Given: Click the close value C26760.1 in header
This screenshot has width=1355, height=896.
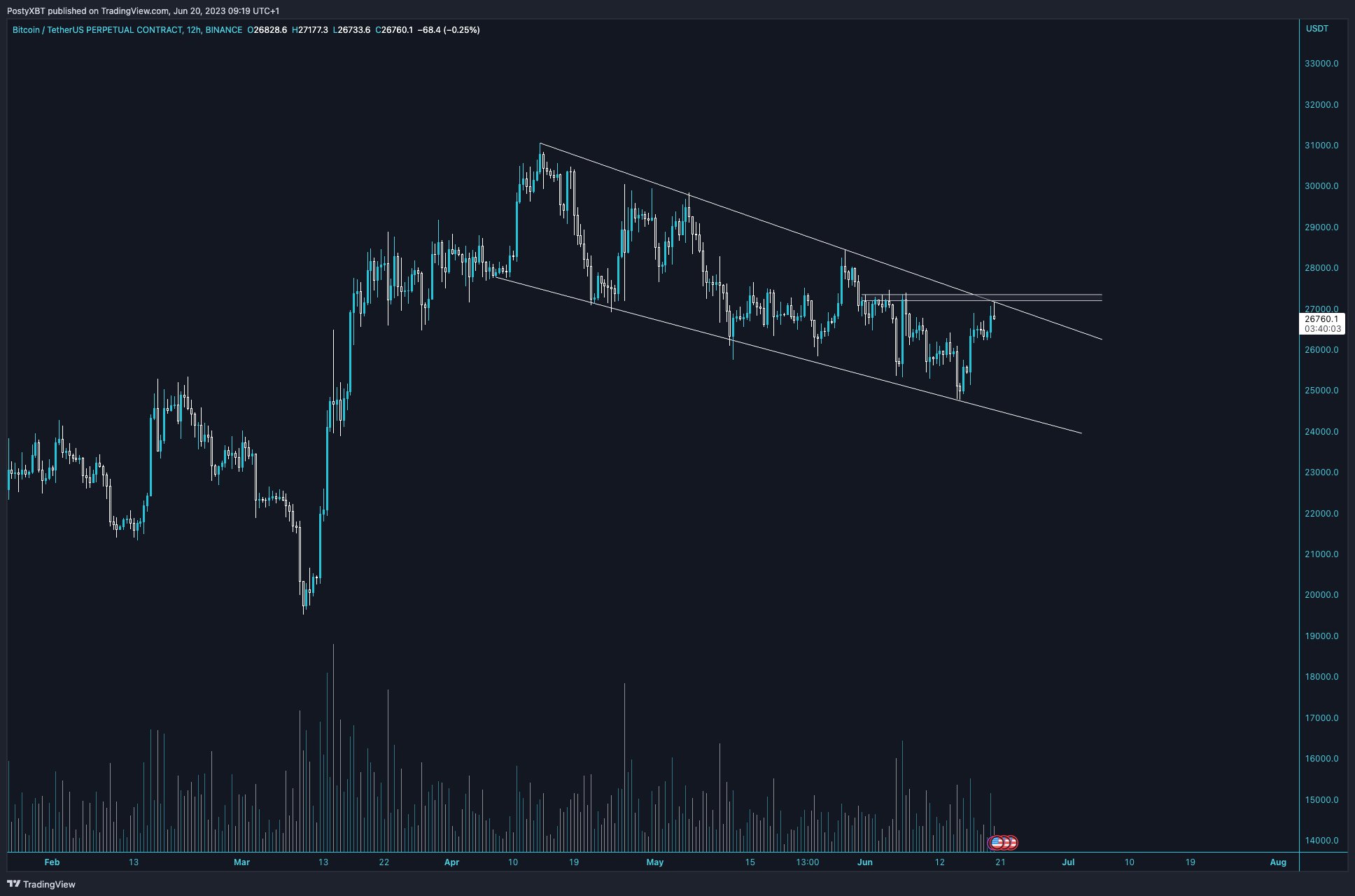Looking at the screenshot, I should [394, 30].
